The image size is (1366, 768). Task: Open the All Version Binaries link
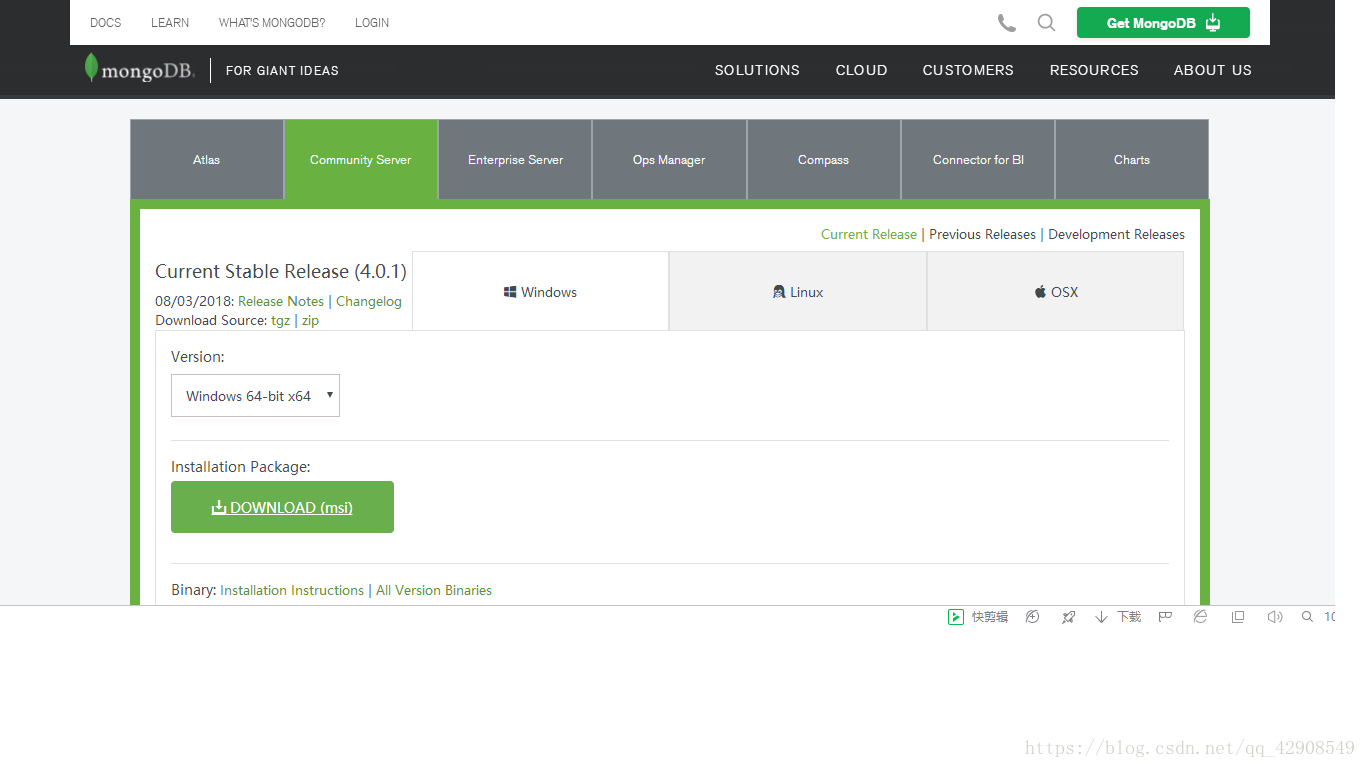[434, 590]
